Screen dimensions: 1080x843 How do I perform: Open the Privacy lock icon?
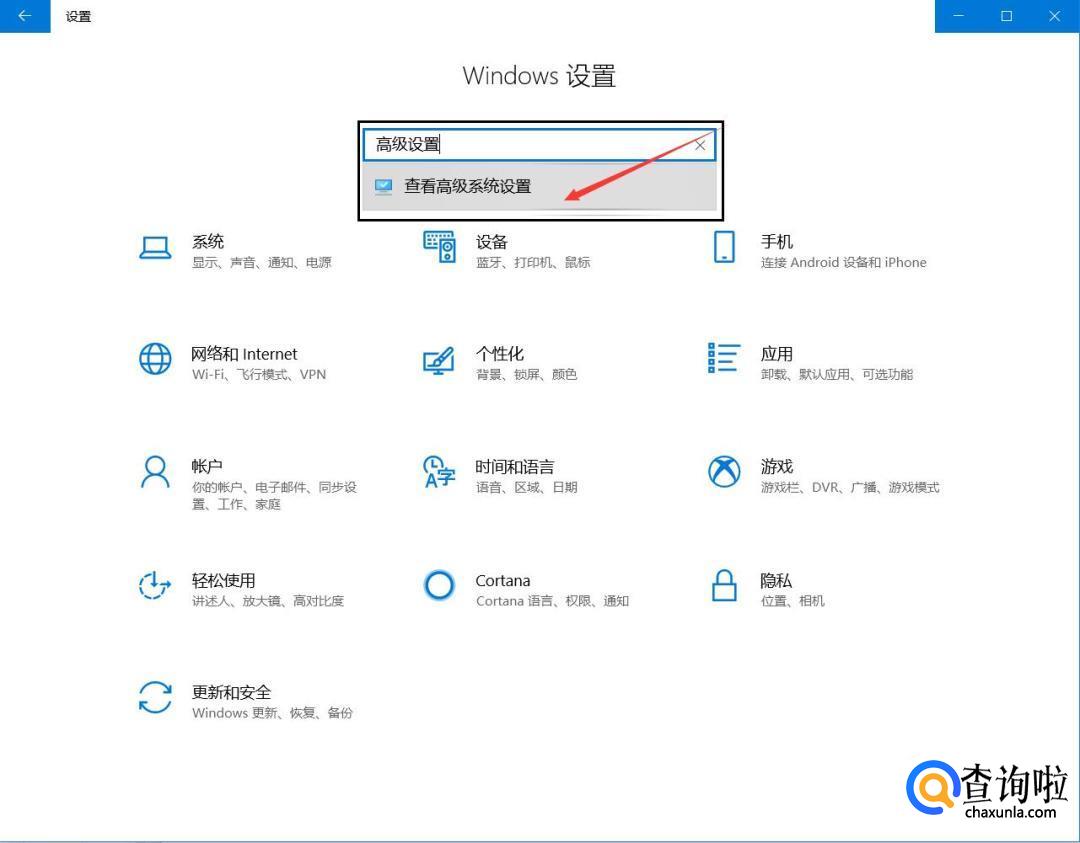click(724, 585)
